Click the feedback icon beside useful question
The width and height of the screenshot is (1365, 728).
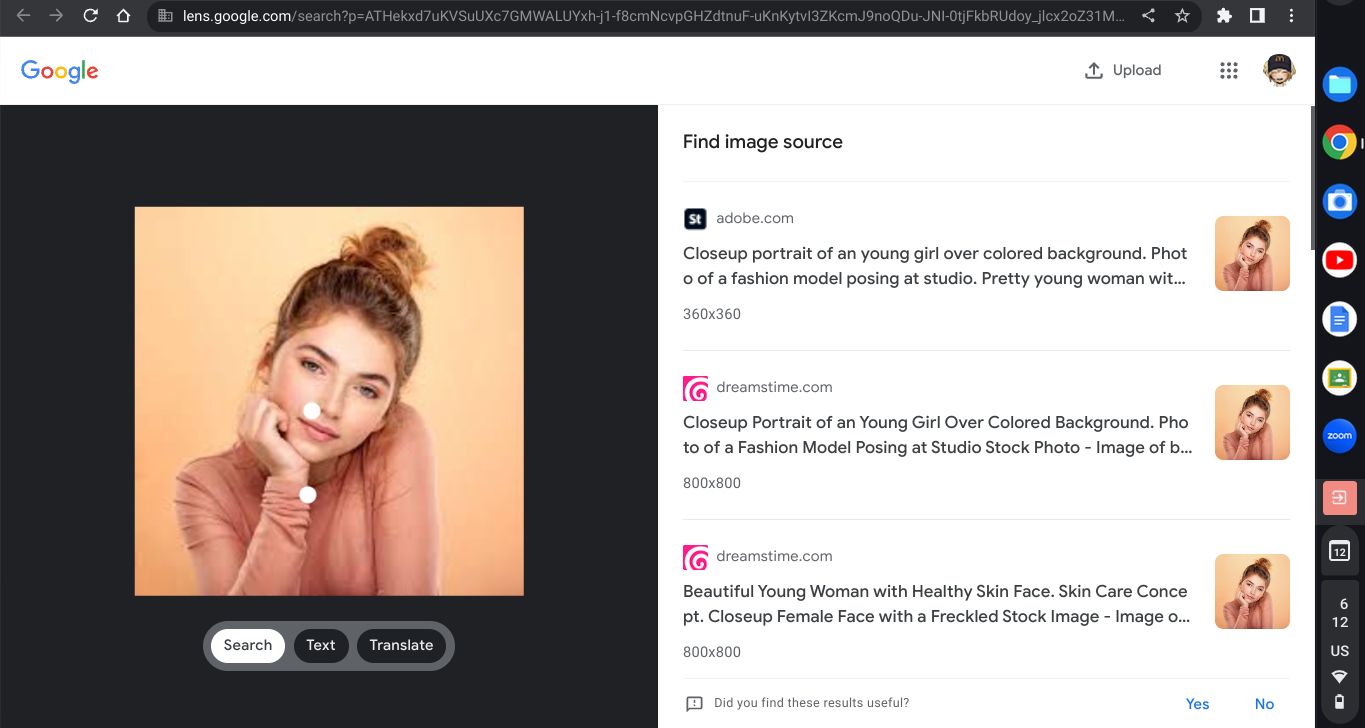[x=694, y=704]
